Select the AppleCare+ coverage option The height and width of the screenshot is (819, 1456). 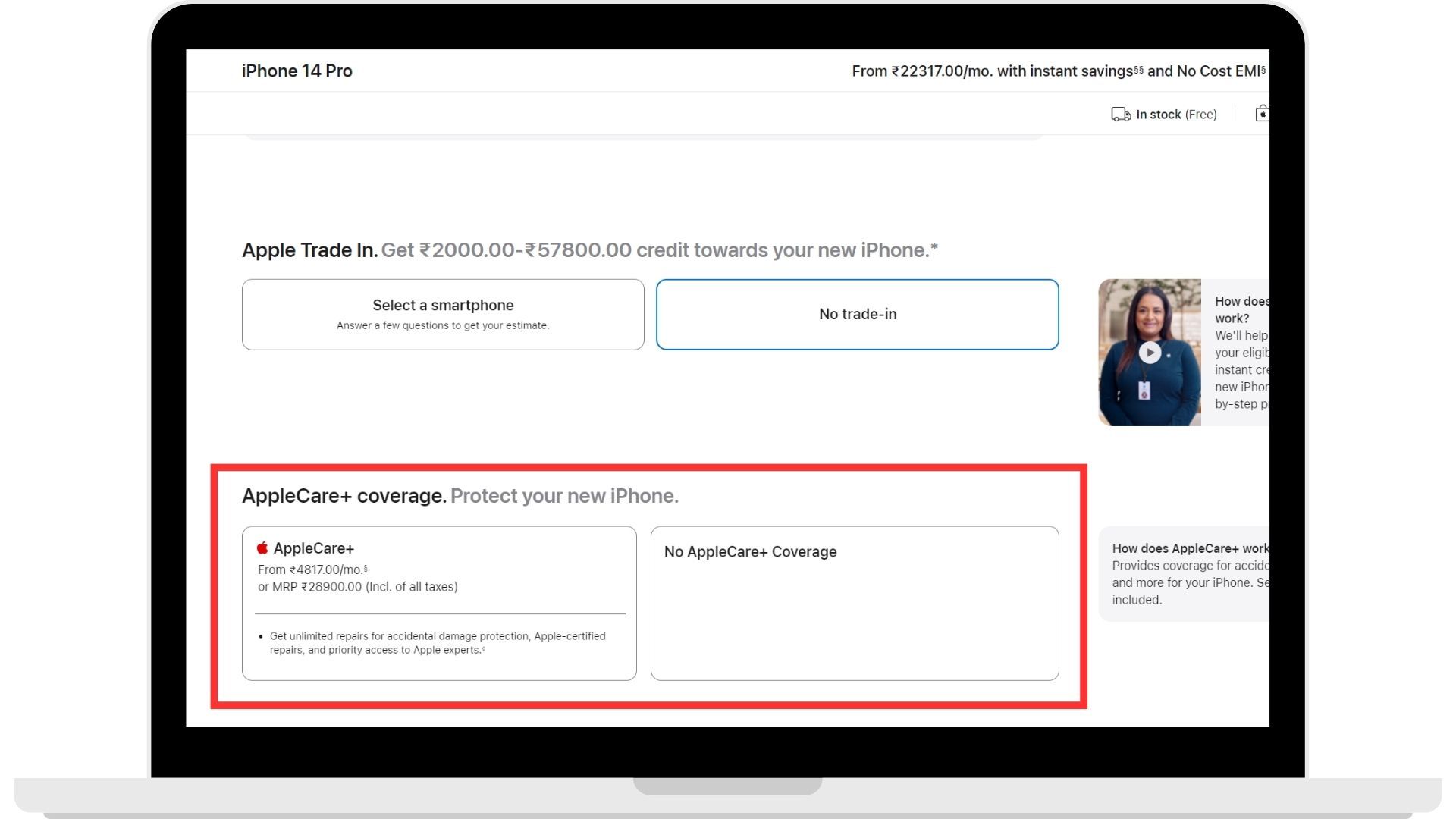[x=438, y=603]
